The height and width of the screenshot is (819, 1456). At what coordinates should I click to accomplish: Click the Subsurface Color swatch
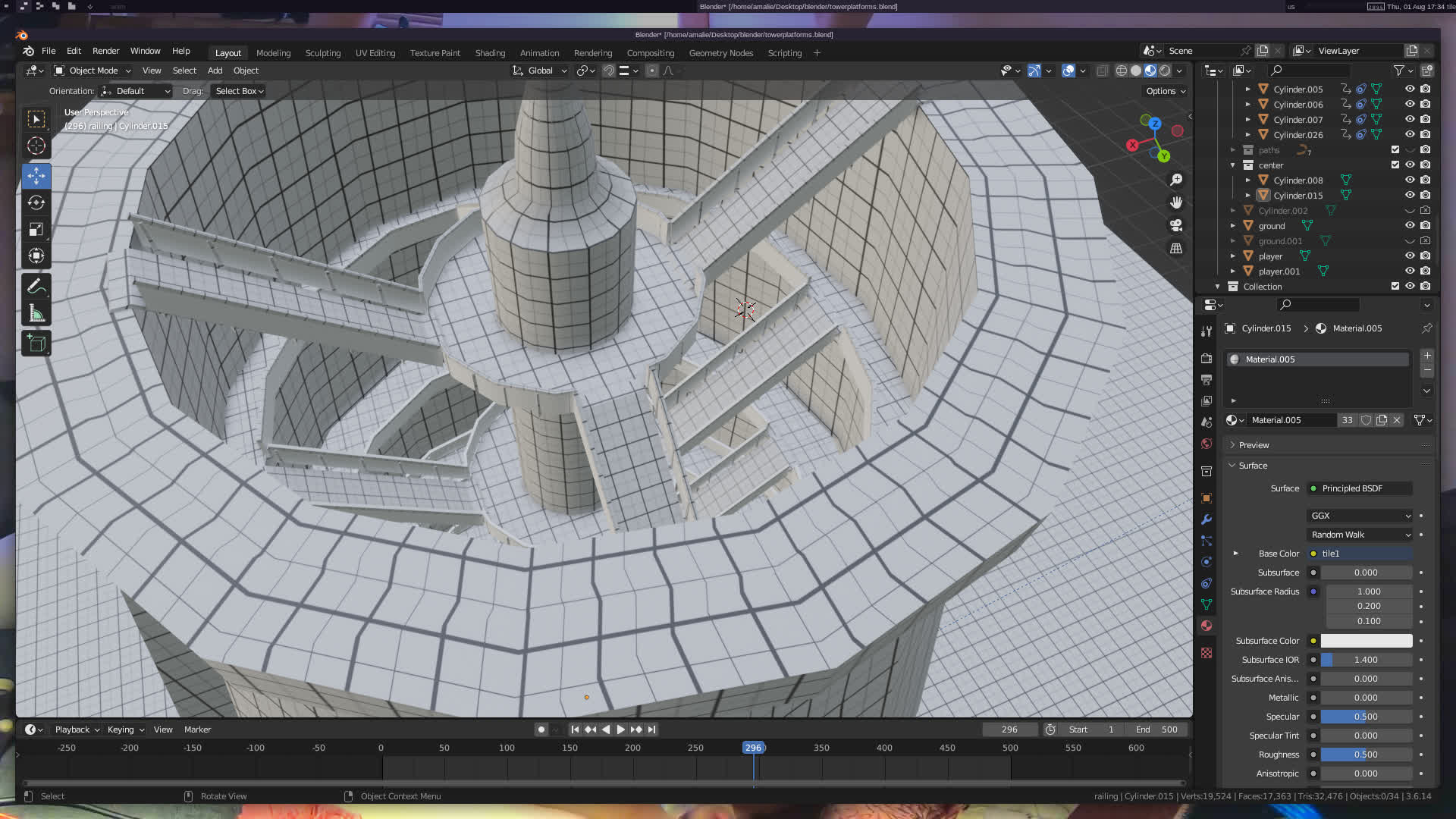(1366, 641)
